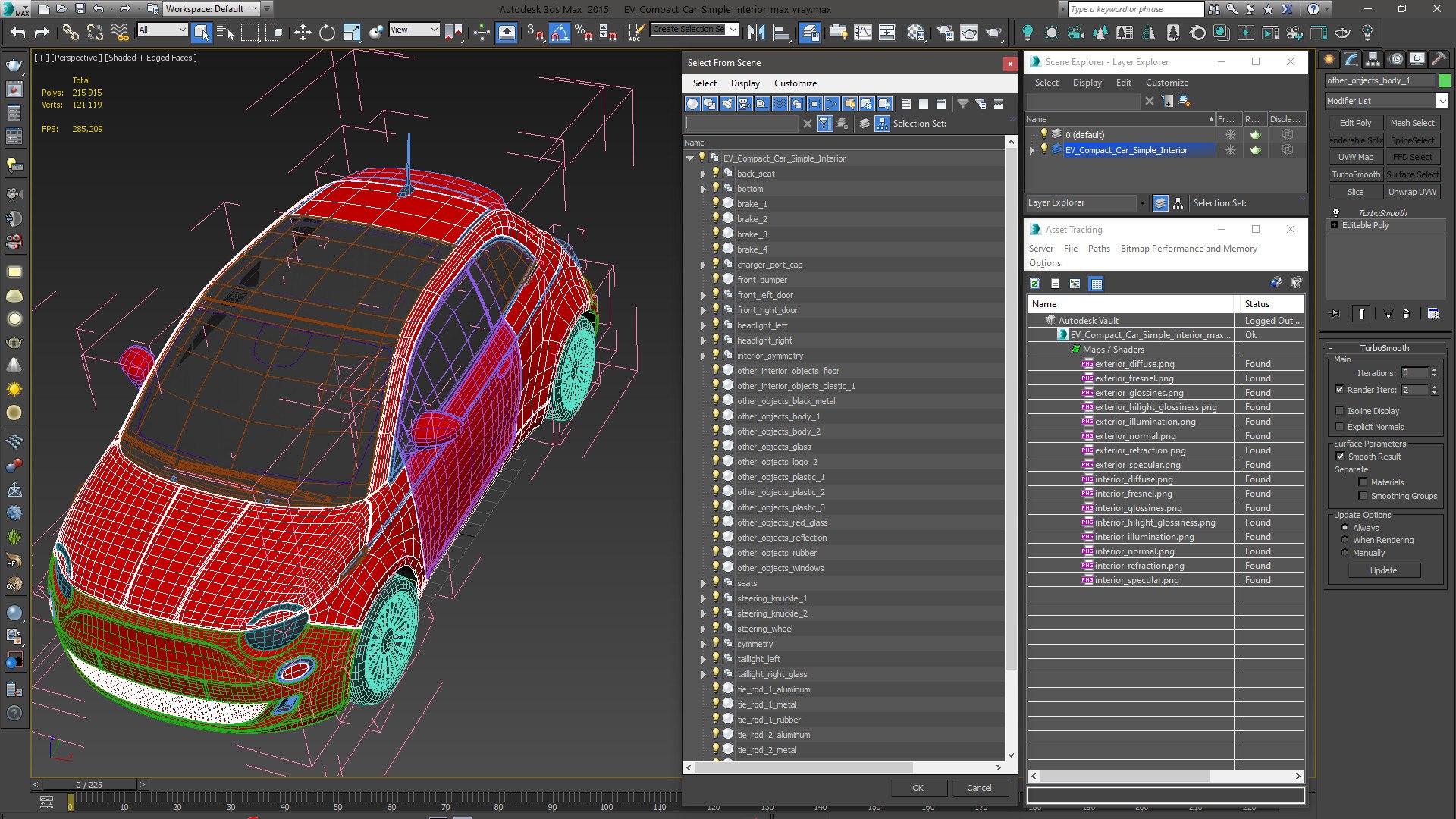The image size is (1456, 819).
Task: Click the time slider showing 0 / 225
Action: [x=89, y=785]
